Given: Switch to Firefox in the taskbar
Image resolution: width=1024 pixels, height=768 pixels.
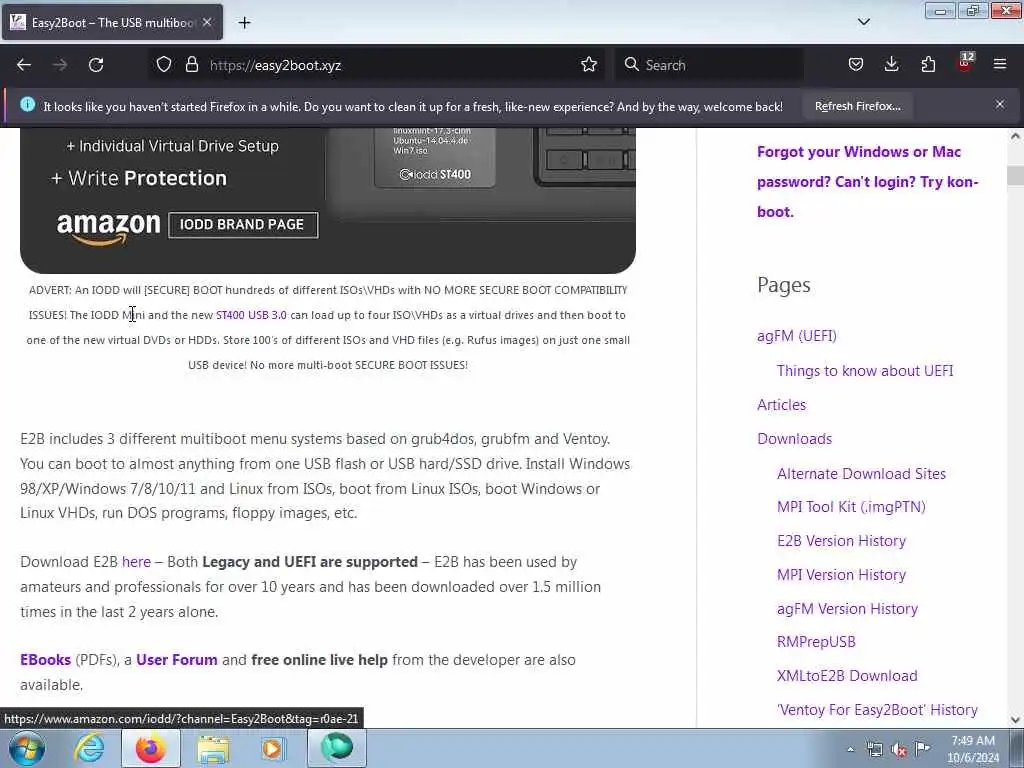Looking at the screenshot, I should click(151, 748).
